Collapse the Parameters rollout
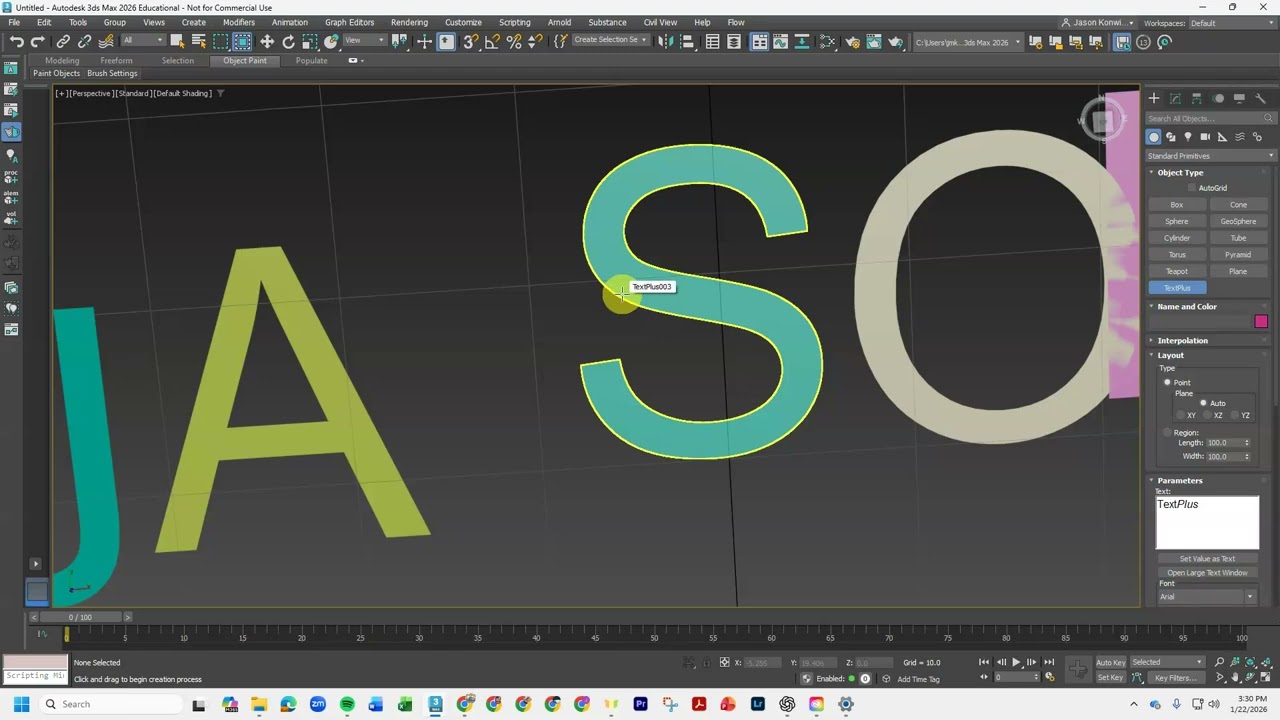 1180,481
